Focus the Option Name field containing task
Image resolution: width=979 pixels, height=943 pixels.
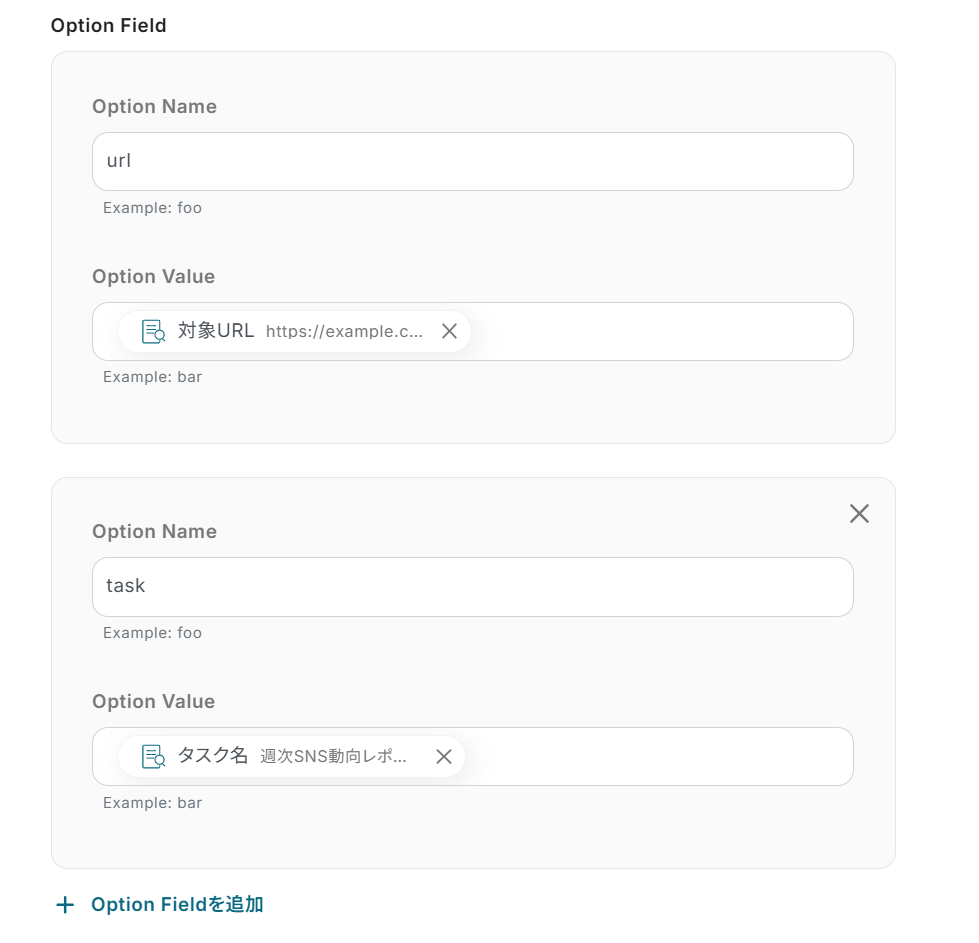tap(472, 586)
